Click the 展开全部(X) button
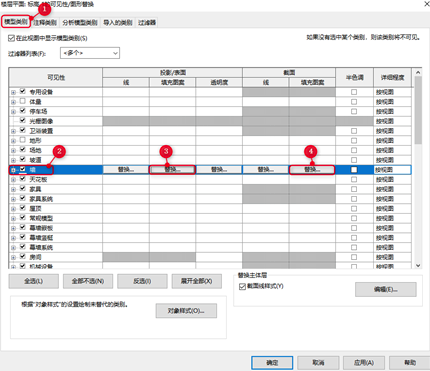The image size is (430, 371). [197, 281]
